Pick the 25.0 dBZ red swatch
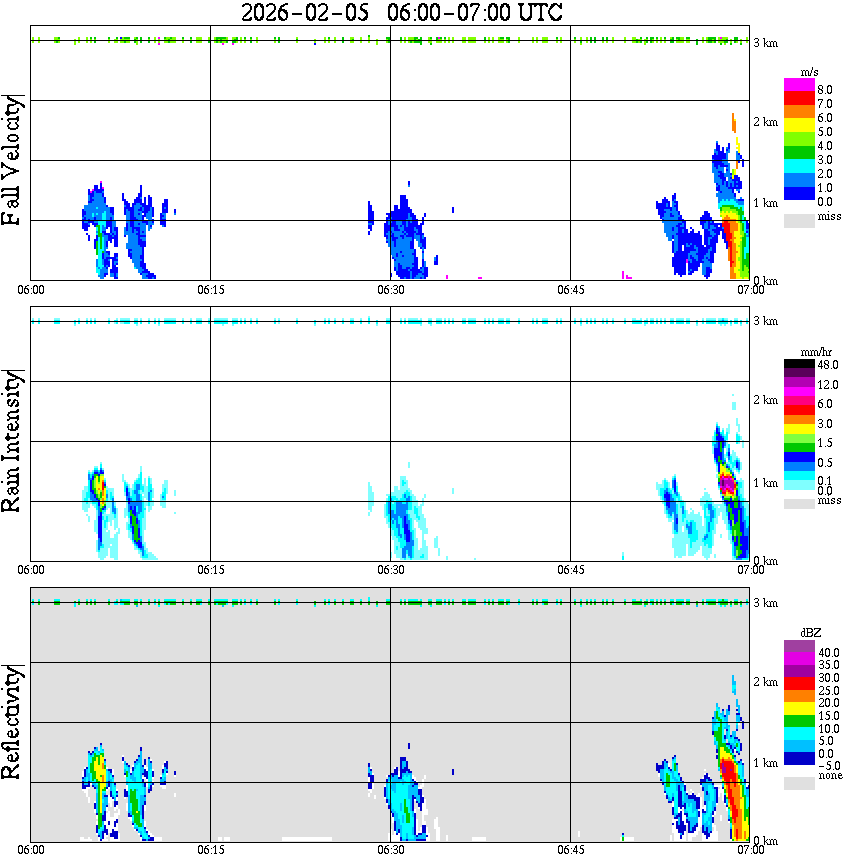 click(799, 683)
